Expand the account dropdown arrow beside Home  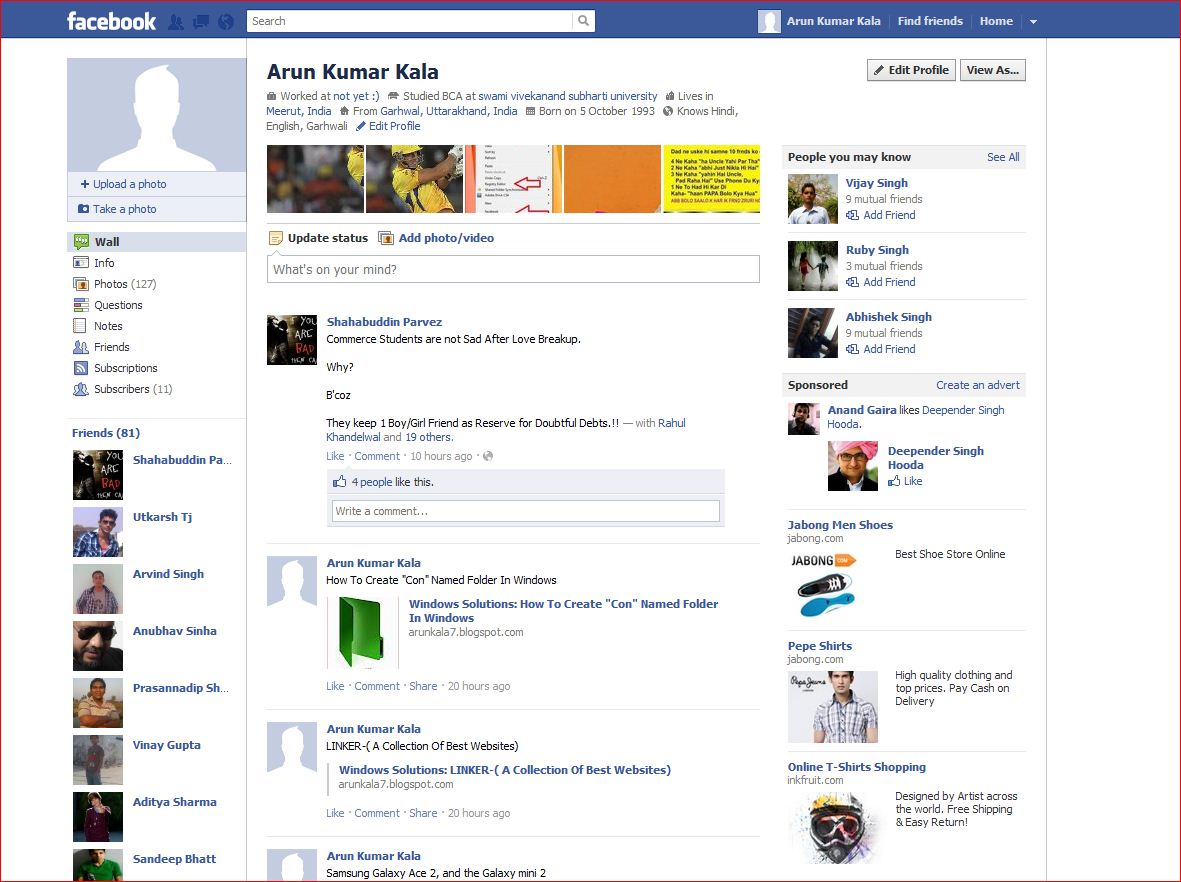pyautogui.click(x=1033, y=19)
